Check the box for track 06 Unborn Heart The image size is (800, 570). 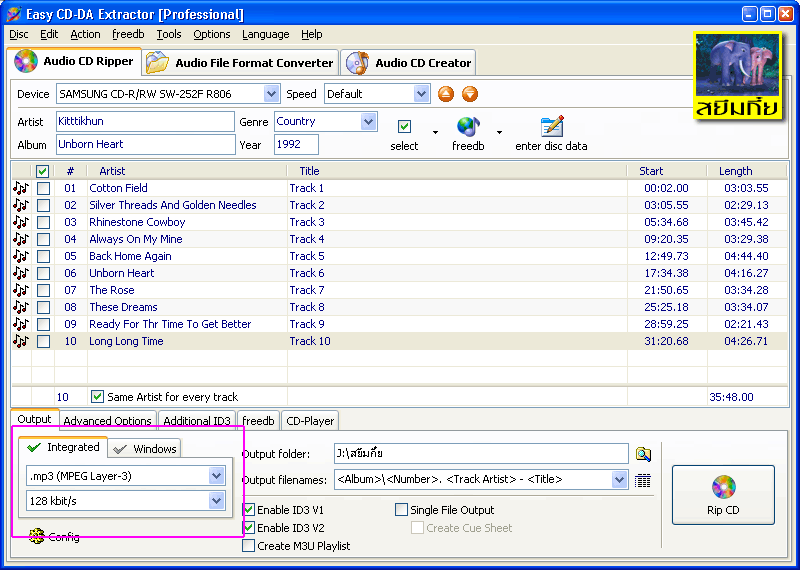point(43,274)
